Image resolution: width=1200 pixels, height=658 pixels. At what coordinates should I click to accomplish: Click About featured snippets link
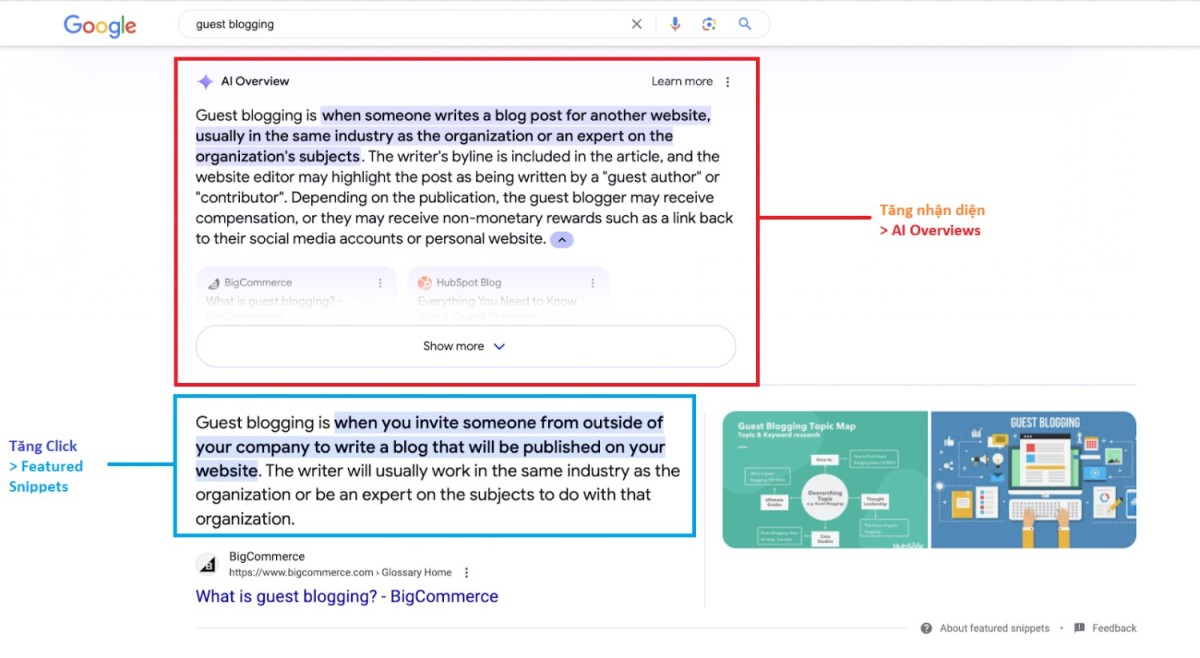[x=994, y=628]
